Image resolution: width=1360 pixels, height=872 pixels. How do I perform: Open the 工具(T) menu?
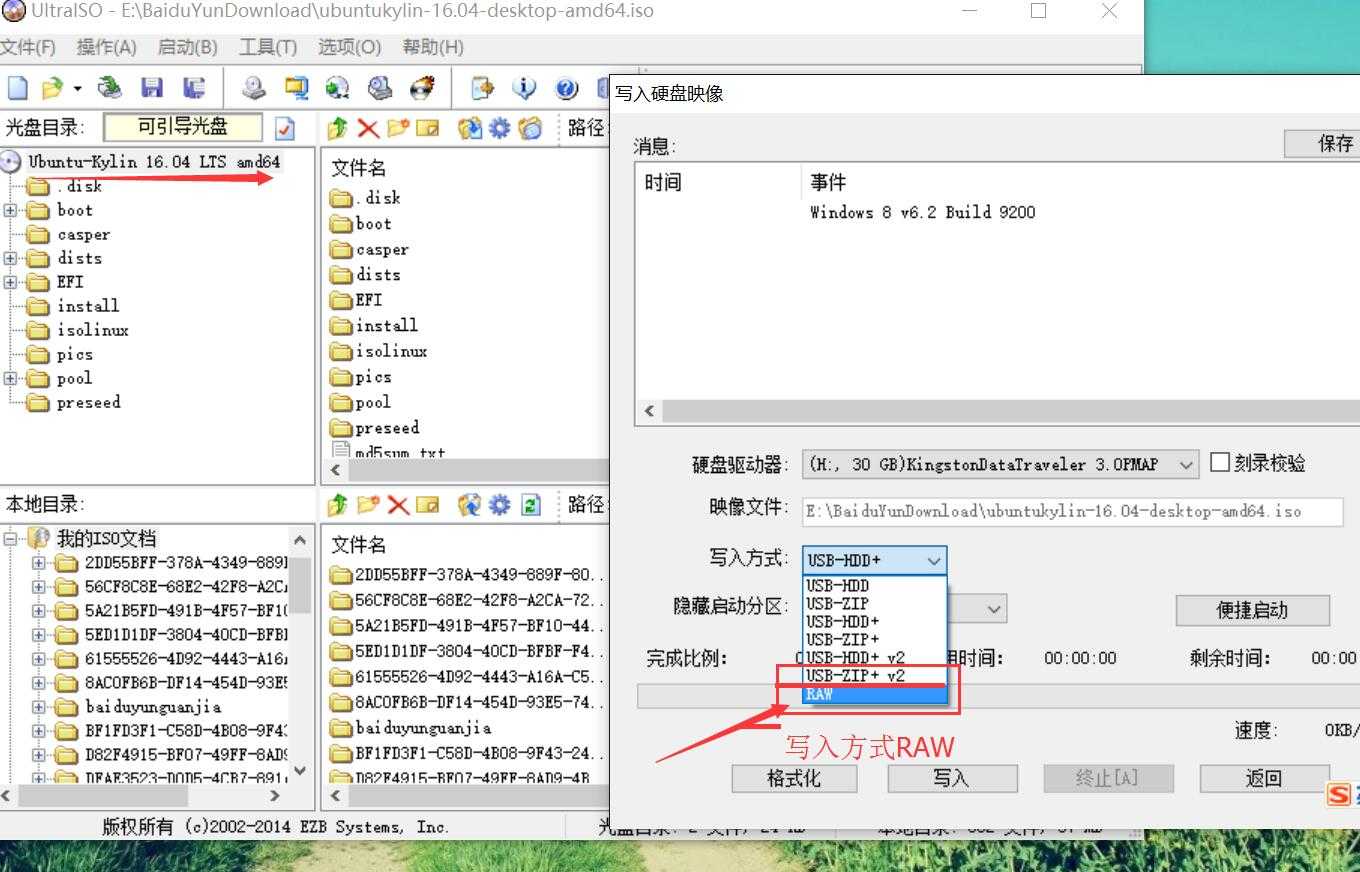[268, 47]
